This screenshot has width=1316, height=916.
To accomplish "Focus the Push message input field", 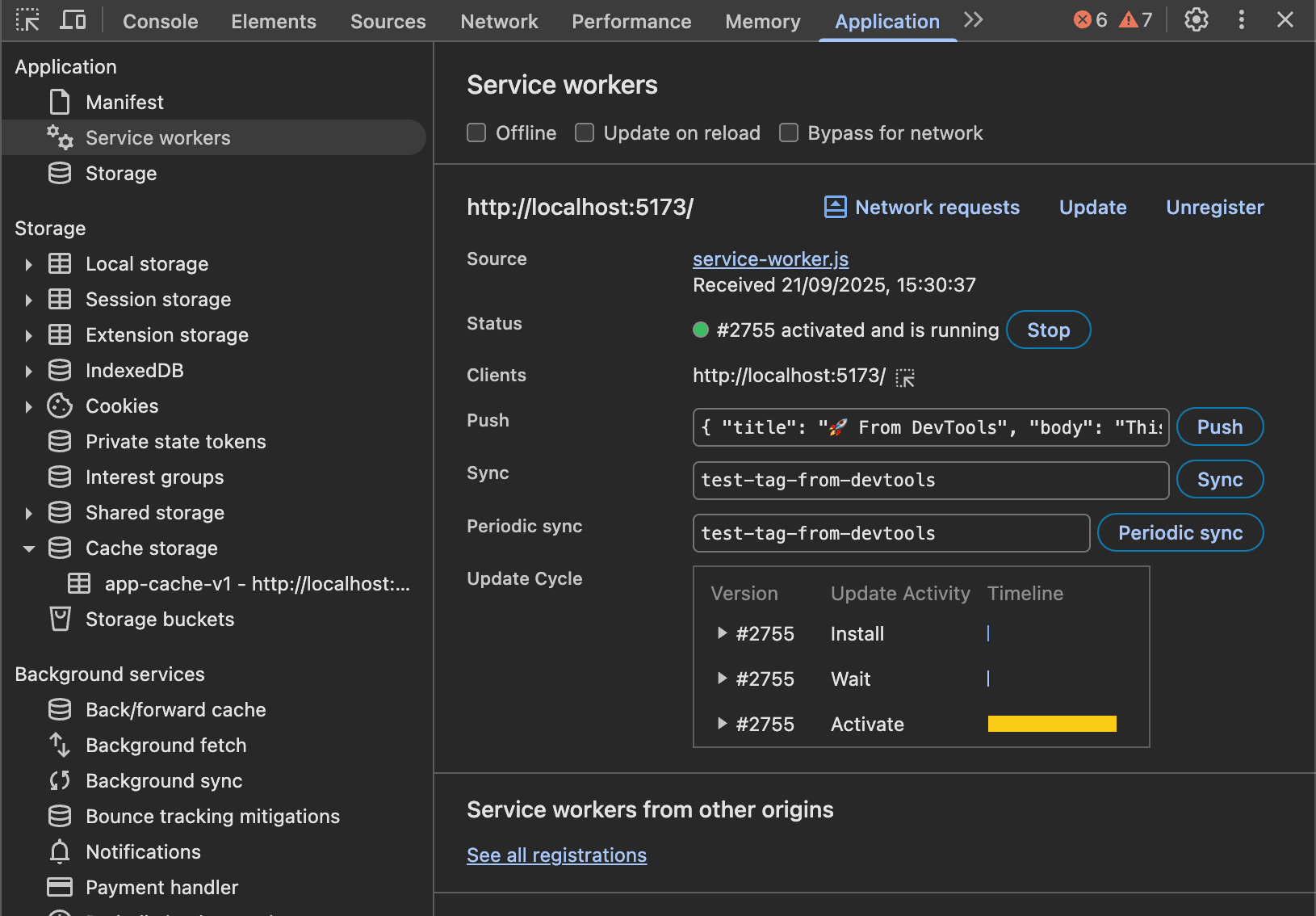I will coord(931,427).
